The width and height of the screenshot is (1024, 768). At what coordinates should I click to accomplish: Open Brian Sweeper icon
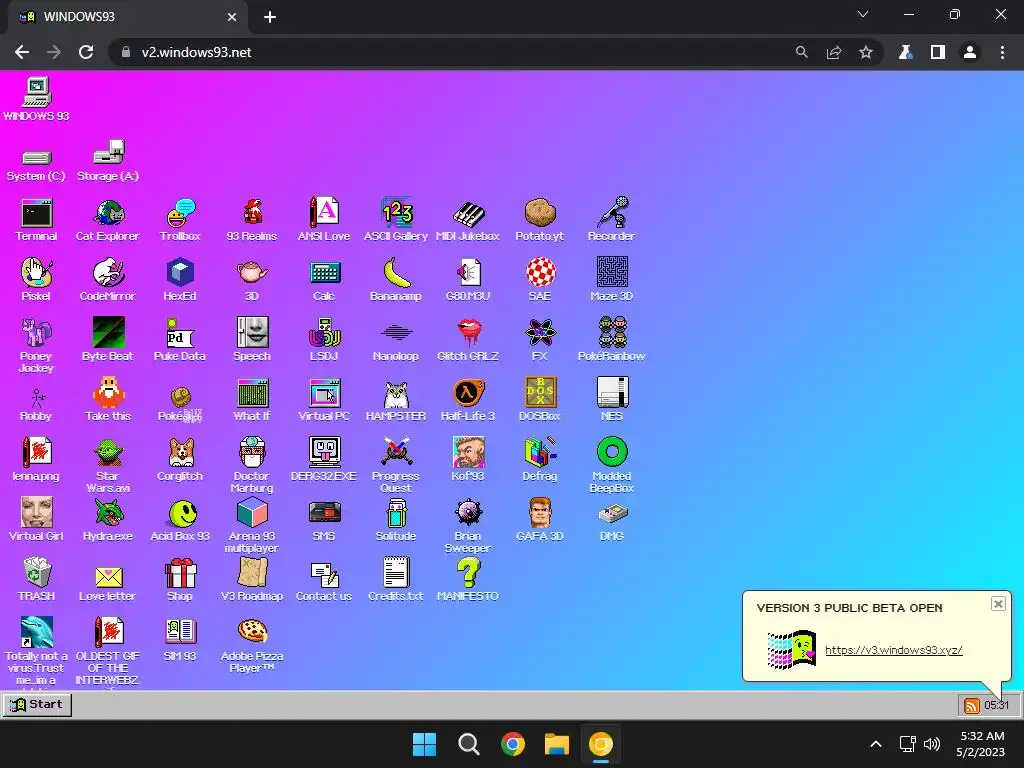coord(468,526)
